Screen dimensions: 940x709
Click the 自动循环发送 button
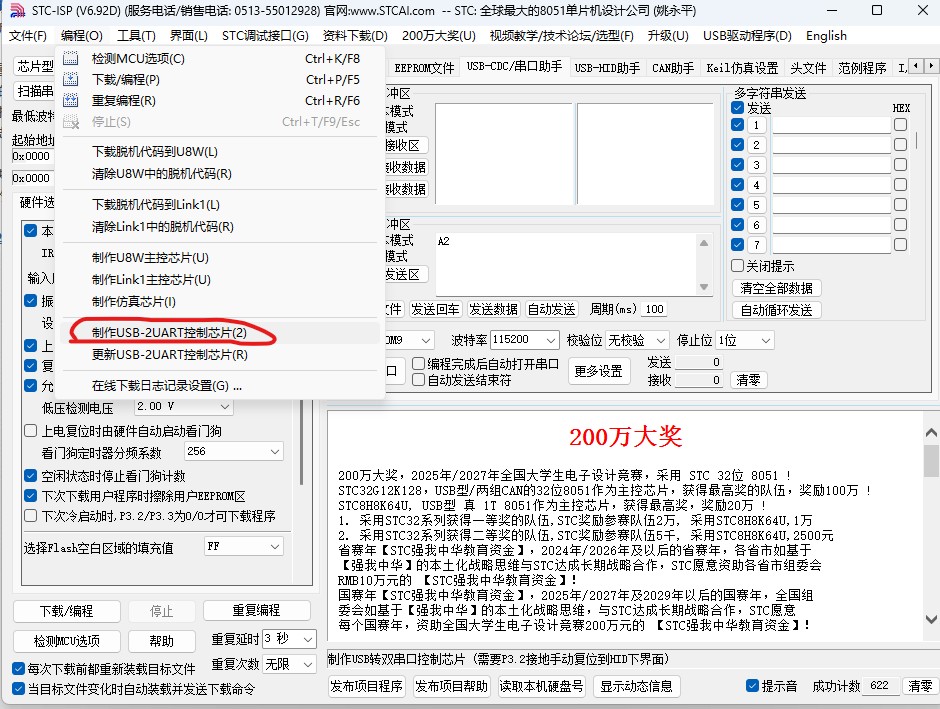[776, 310]
